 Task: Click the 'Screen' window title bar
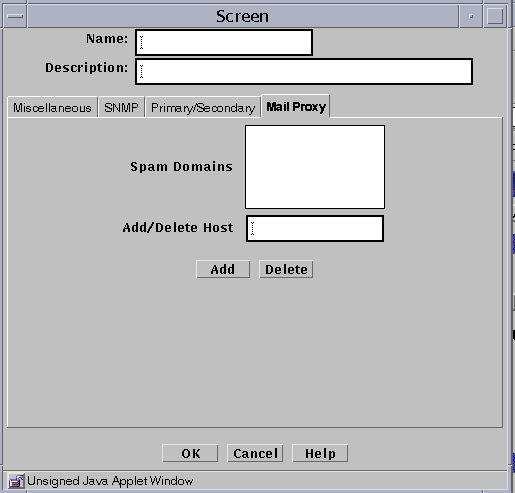click(x=242, y=16)
